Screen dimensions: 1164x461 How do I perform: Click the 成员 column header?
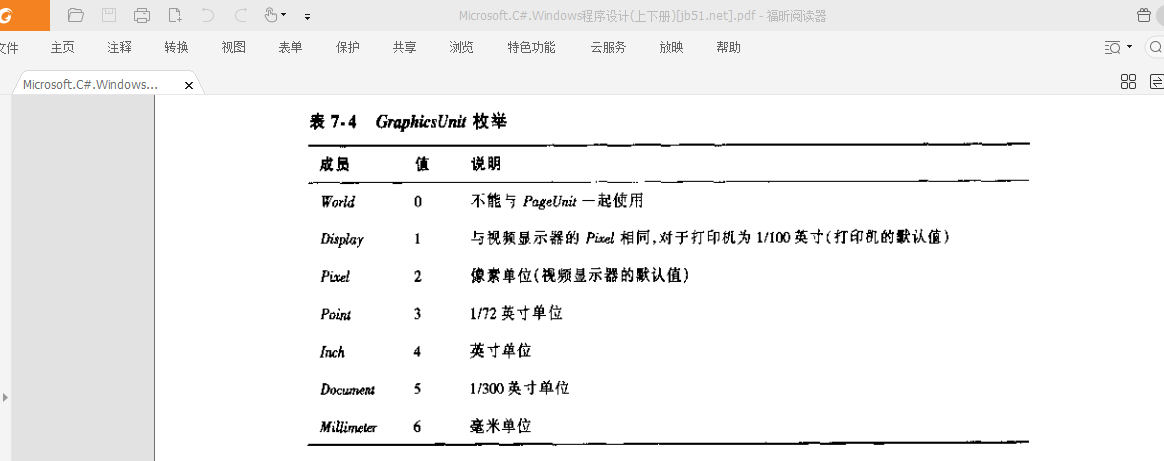tap(335, 163)
